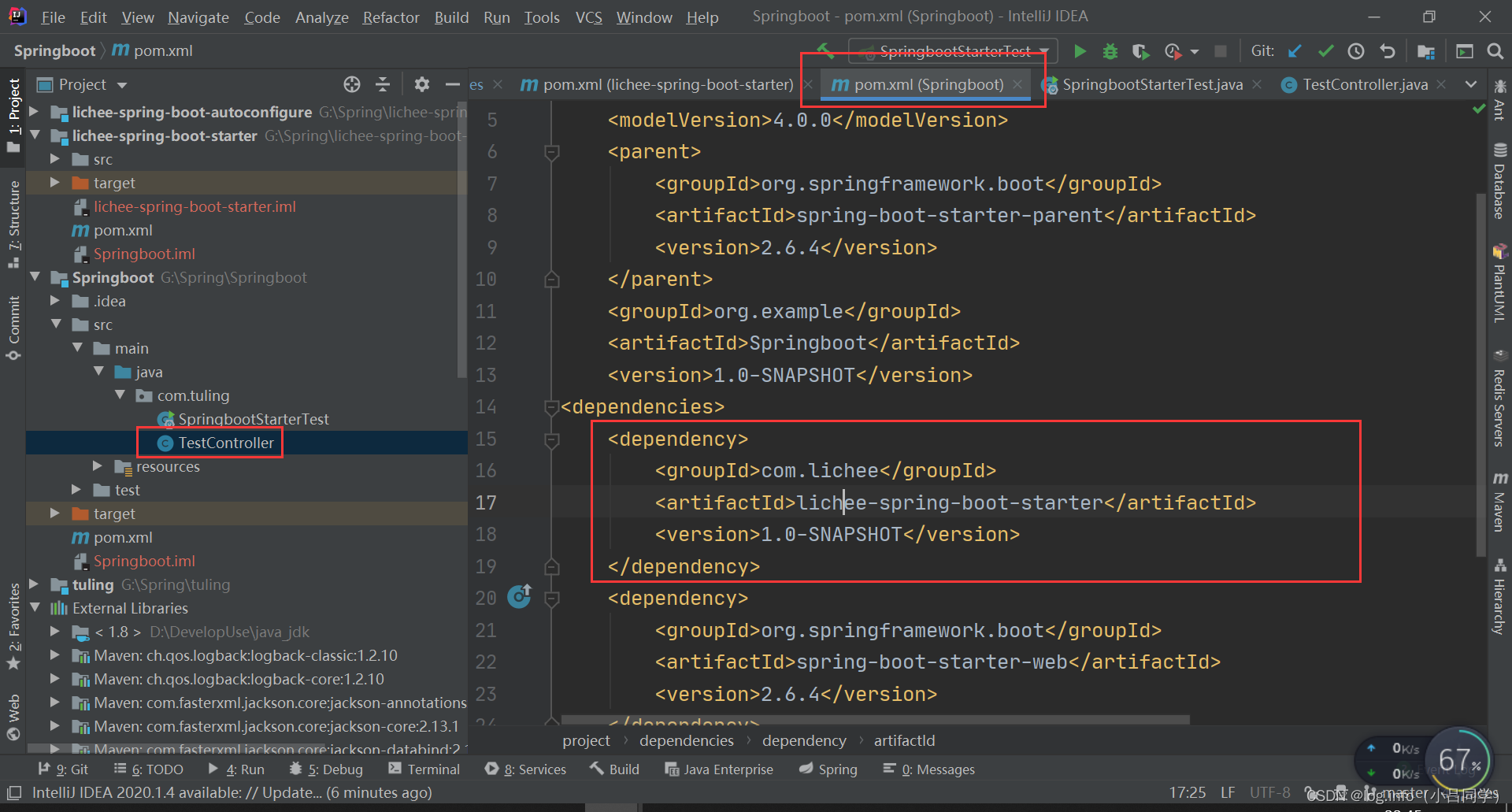
Task: Open the Commit tool window
Action: [x=13, y=328]
